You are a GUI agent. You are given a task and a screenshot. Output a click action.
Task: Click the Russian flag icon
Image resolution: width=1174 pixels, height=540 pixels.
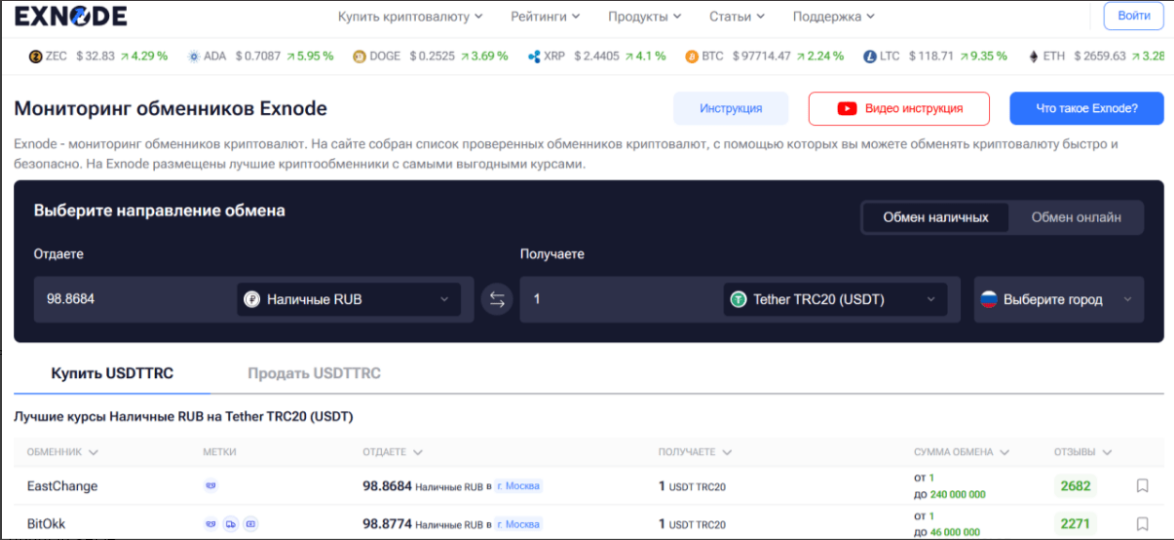pyautogui.click(x=988, y=300)
